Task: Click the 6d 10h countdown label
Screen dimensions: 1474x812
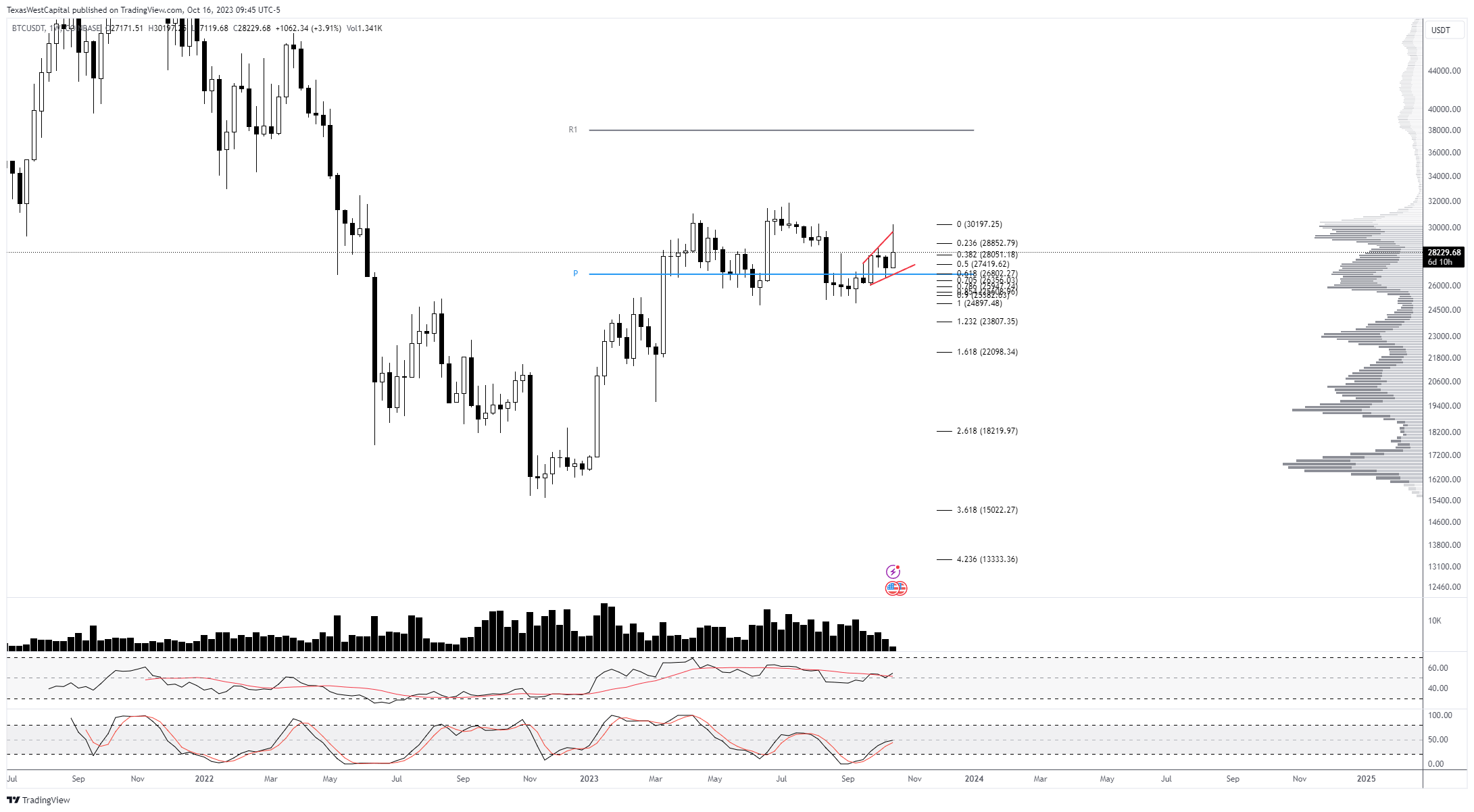Action: [x=1440, y=262]
